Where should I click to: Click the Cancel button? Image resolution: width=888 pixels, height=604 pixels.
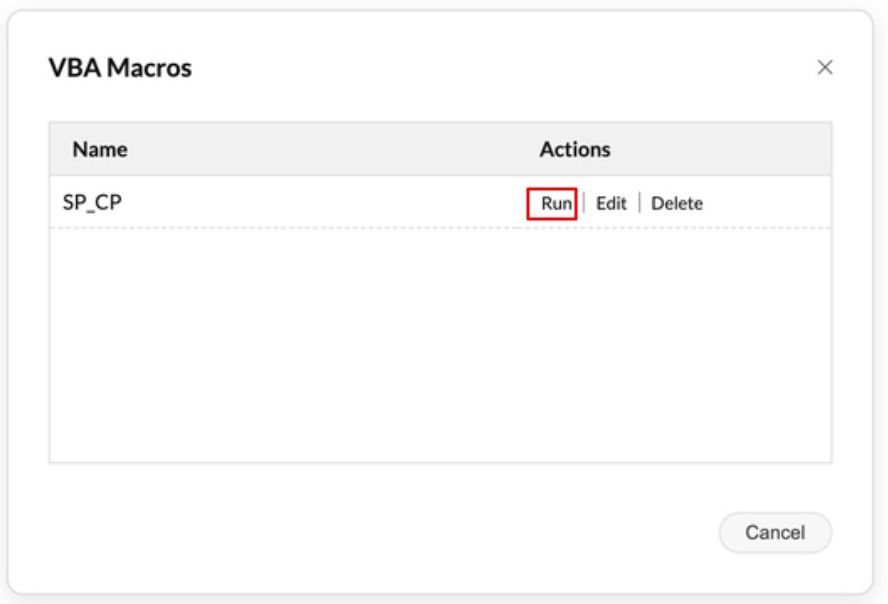(x=776, y=533)
